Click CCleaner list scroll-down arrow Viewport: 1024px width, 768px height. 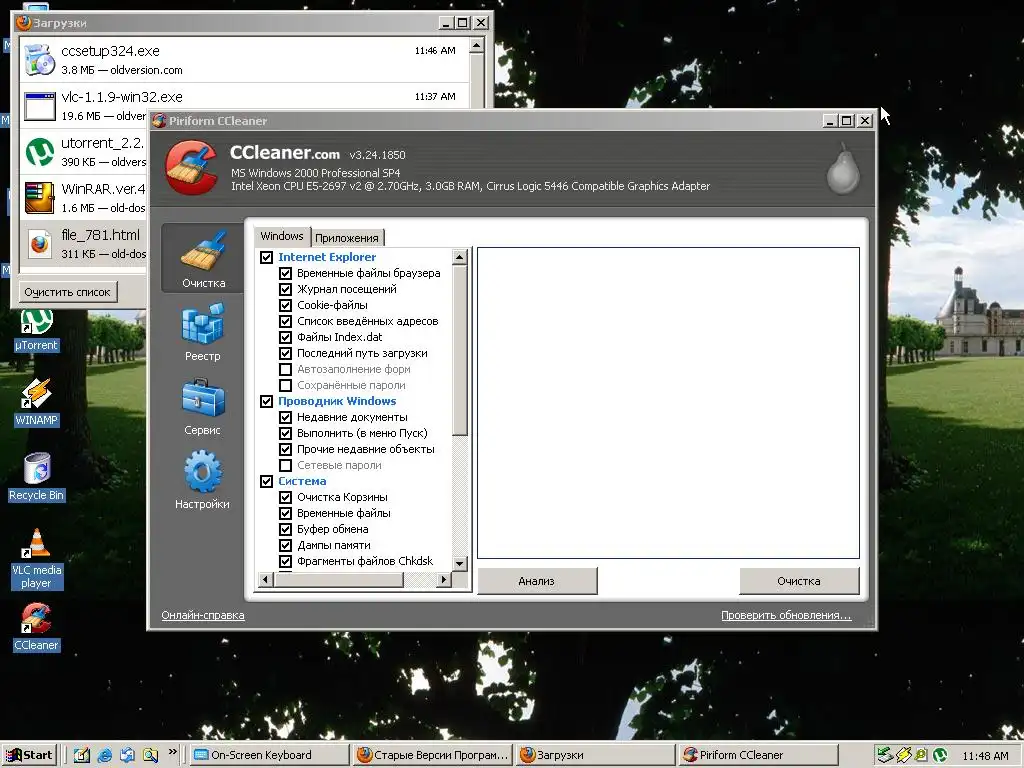point(460,563)
